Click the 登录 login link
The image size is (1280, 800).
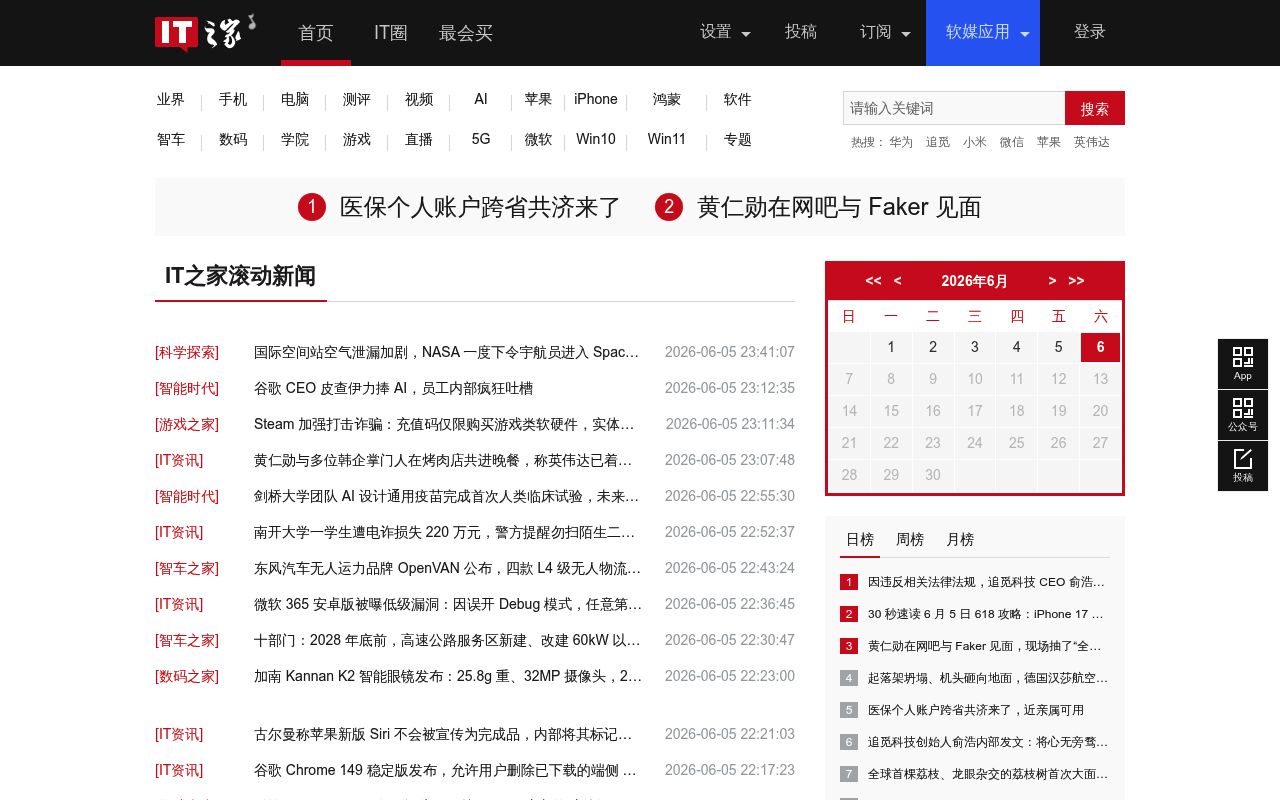pos(1090,32)
